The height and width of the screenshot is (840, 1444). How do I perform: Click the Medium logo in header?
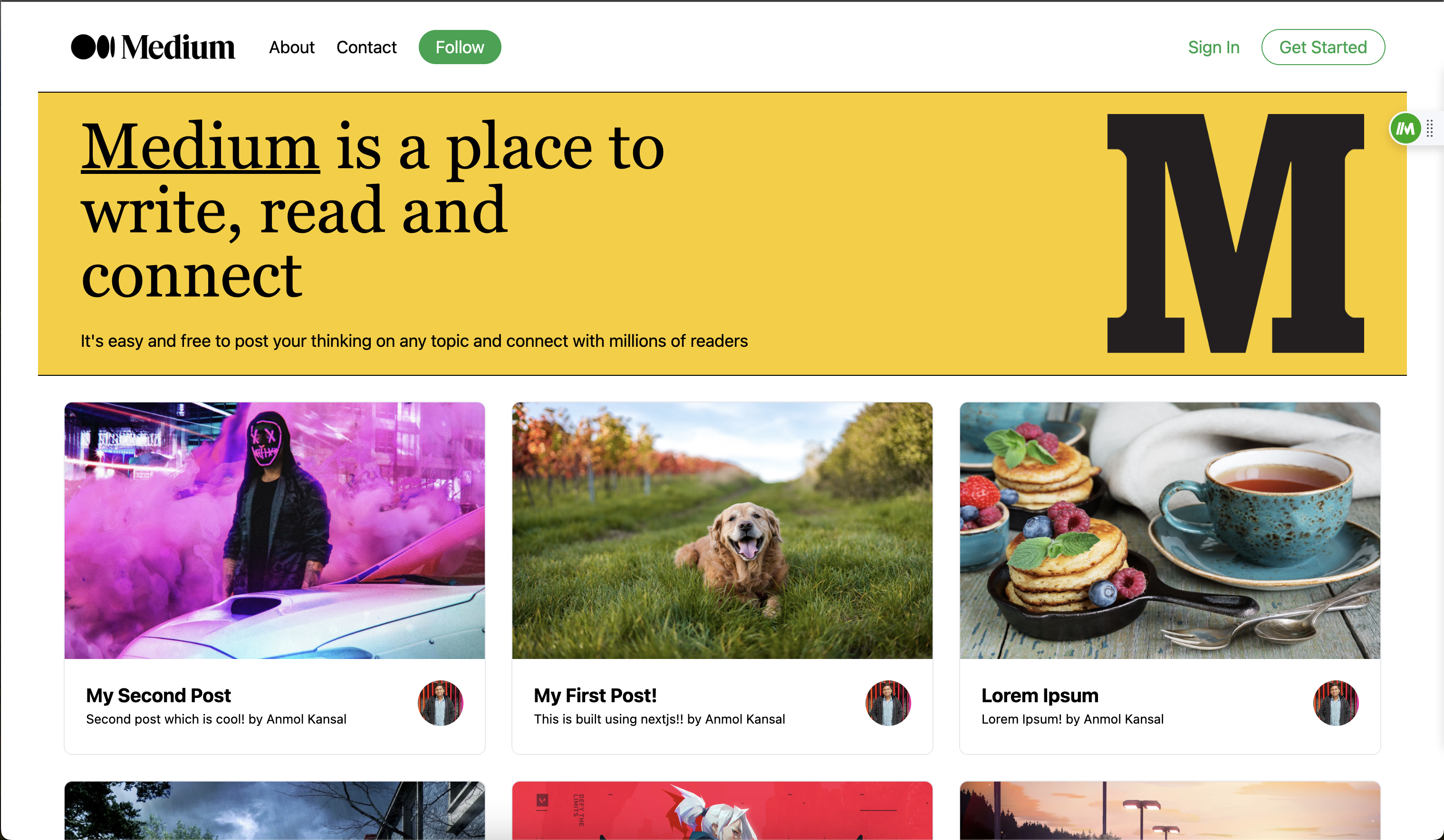coord(153,47)
